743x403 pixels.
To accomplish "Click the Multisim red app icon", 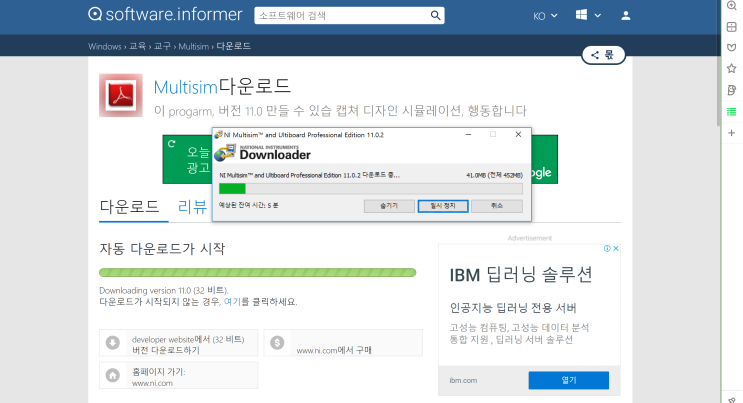I will 121,95.
